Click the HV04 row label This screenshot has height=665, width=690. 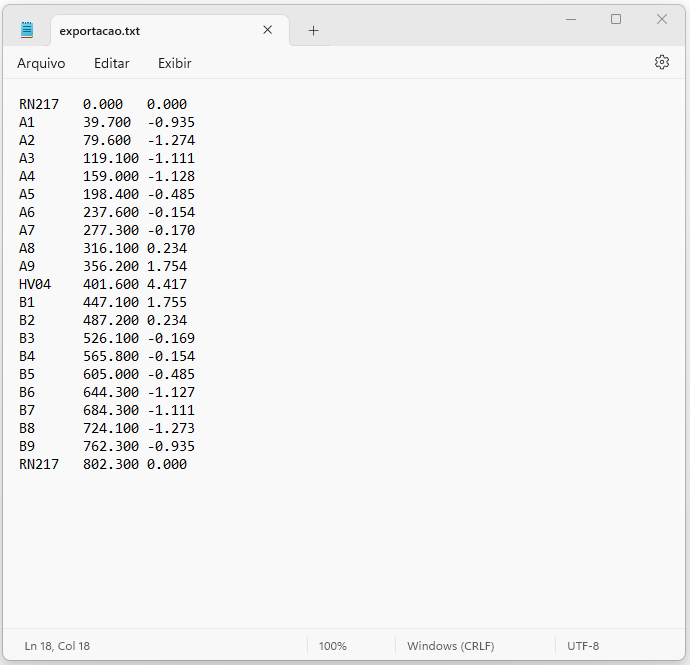pyautogui.click(x=35, y=284)
